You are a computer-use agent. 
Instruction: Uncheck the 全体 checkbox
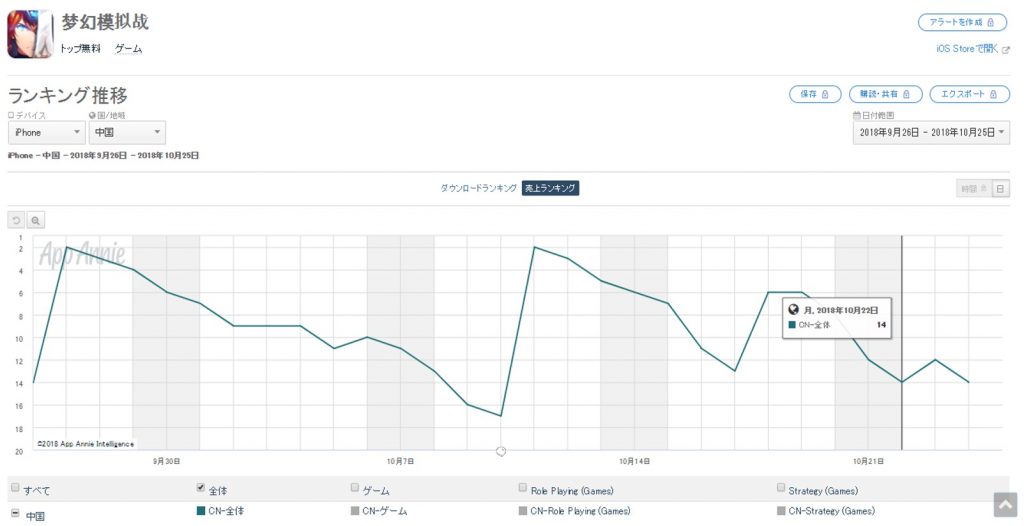(201, 488)
